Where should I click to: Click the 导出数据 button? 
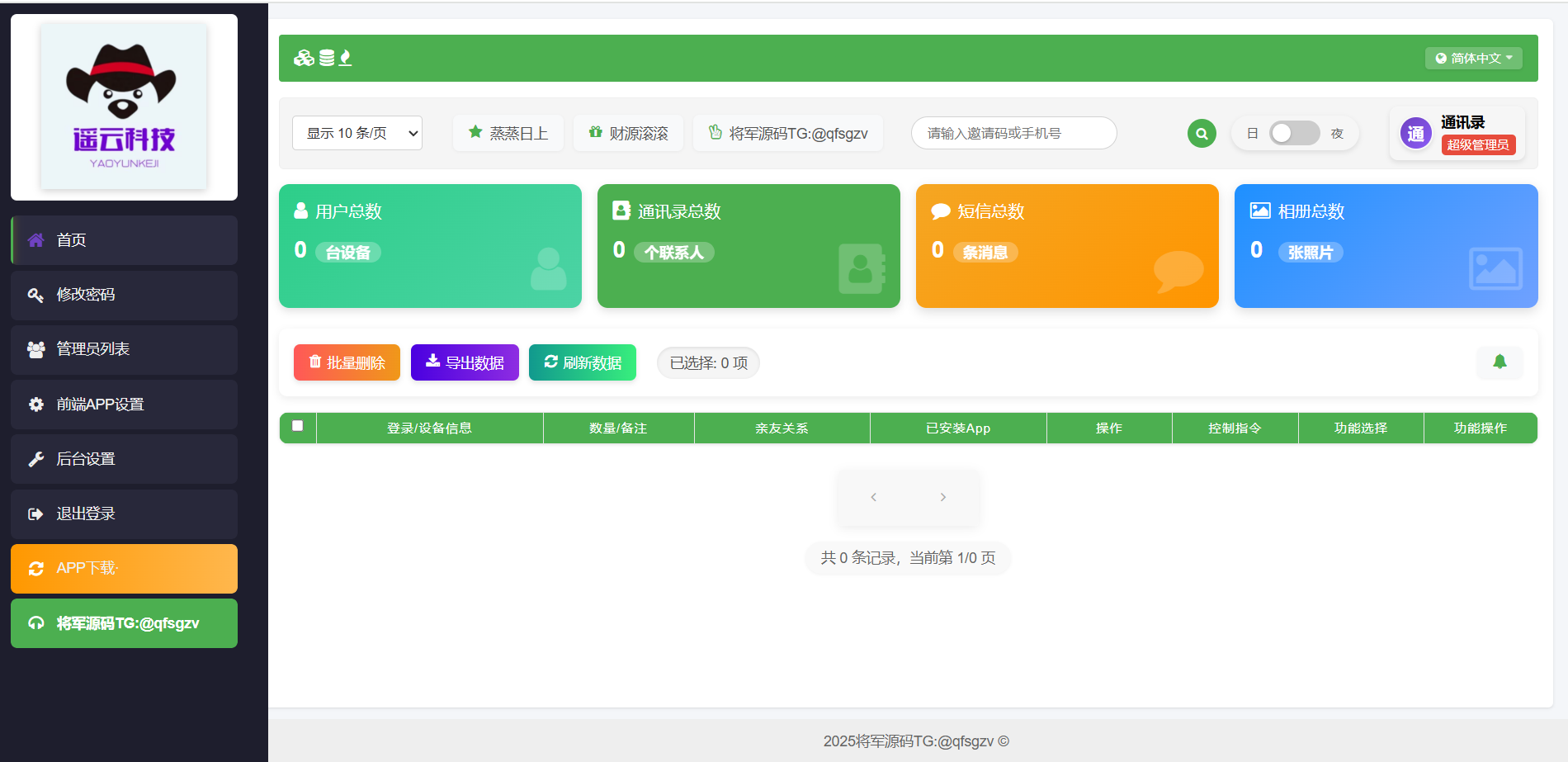[x=465, y=362]
